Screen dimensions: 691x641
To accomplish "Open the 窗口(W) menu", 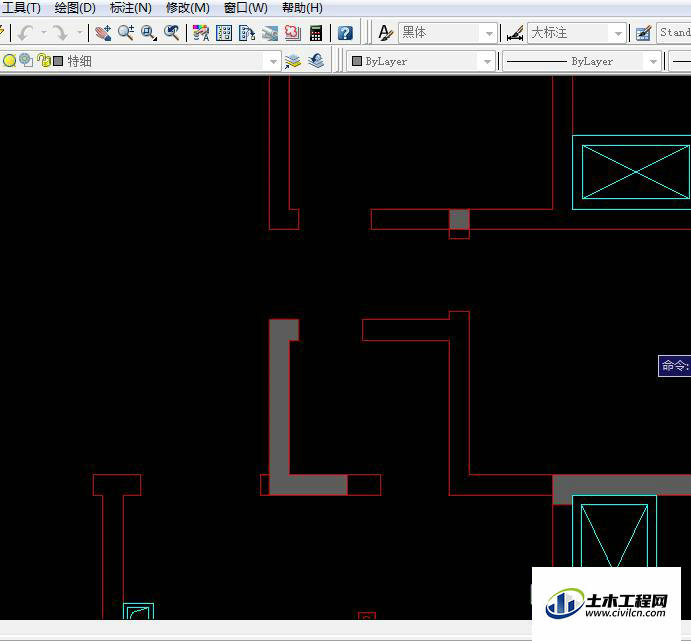I will point(245,8).
